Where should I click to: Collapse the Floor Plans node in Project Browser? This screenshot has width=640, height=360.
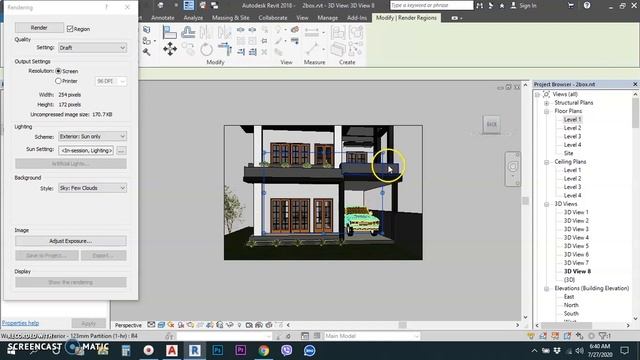(547, 111)
